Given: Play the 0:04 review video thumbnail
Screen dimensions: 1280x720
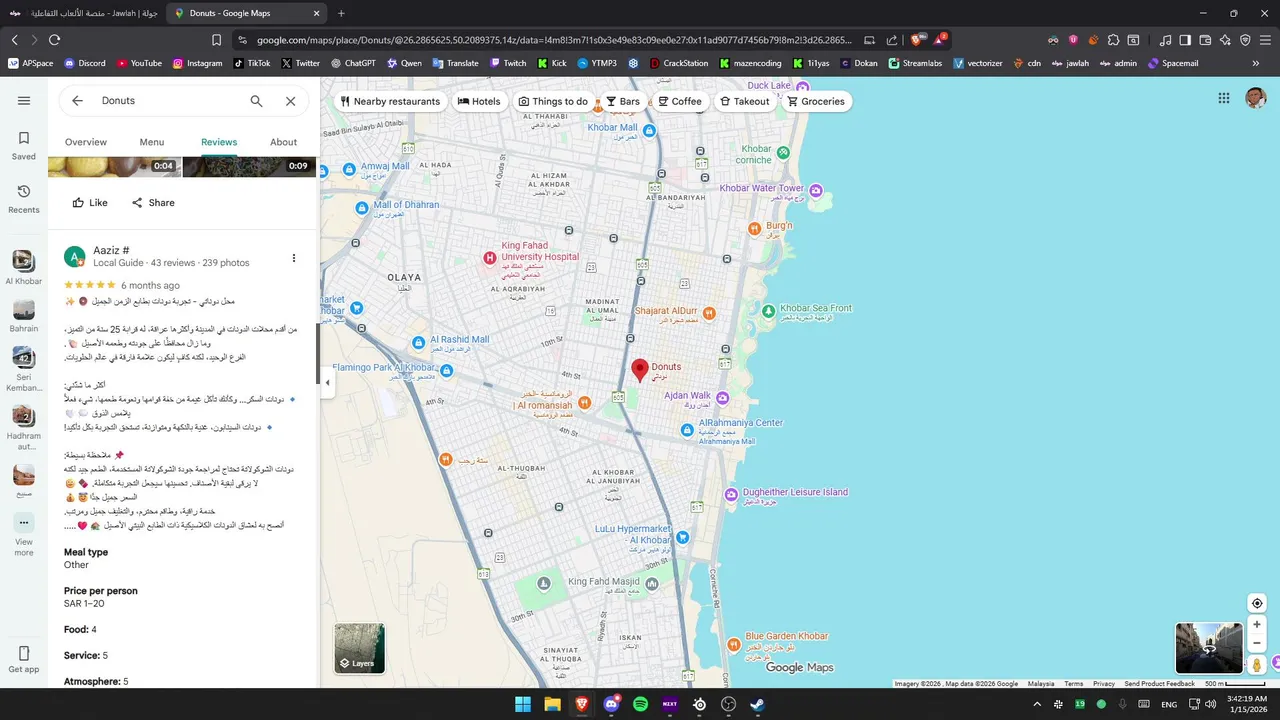Looking at the screenshot, I should click(x=115, y=167).
